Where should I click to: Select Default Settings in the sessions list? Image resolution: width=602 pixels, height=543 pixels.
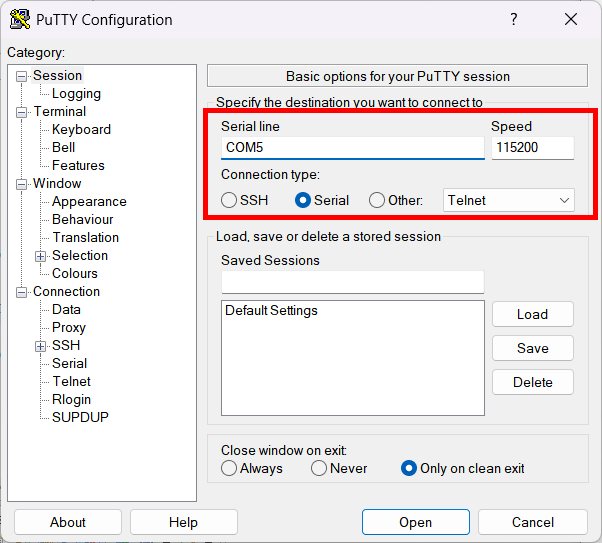271,311
